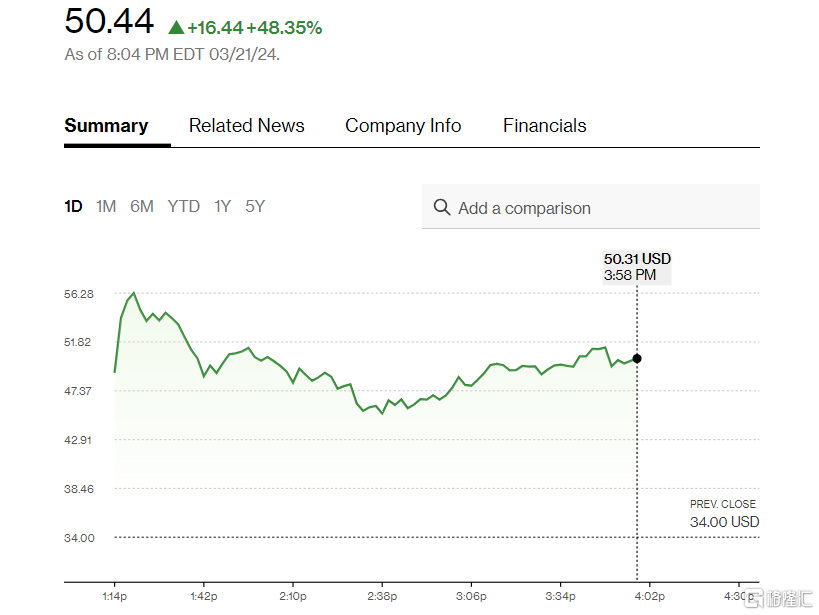This screenshot has width=819, height=615.
Task: Choose the 6M chart period
Action: point(142,207)
